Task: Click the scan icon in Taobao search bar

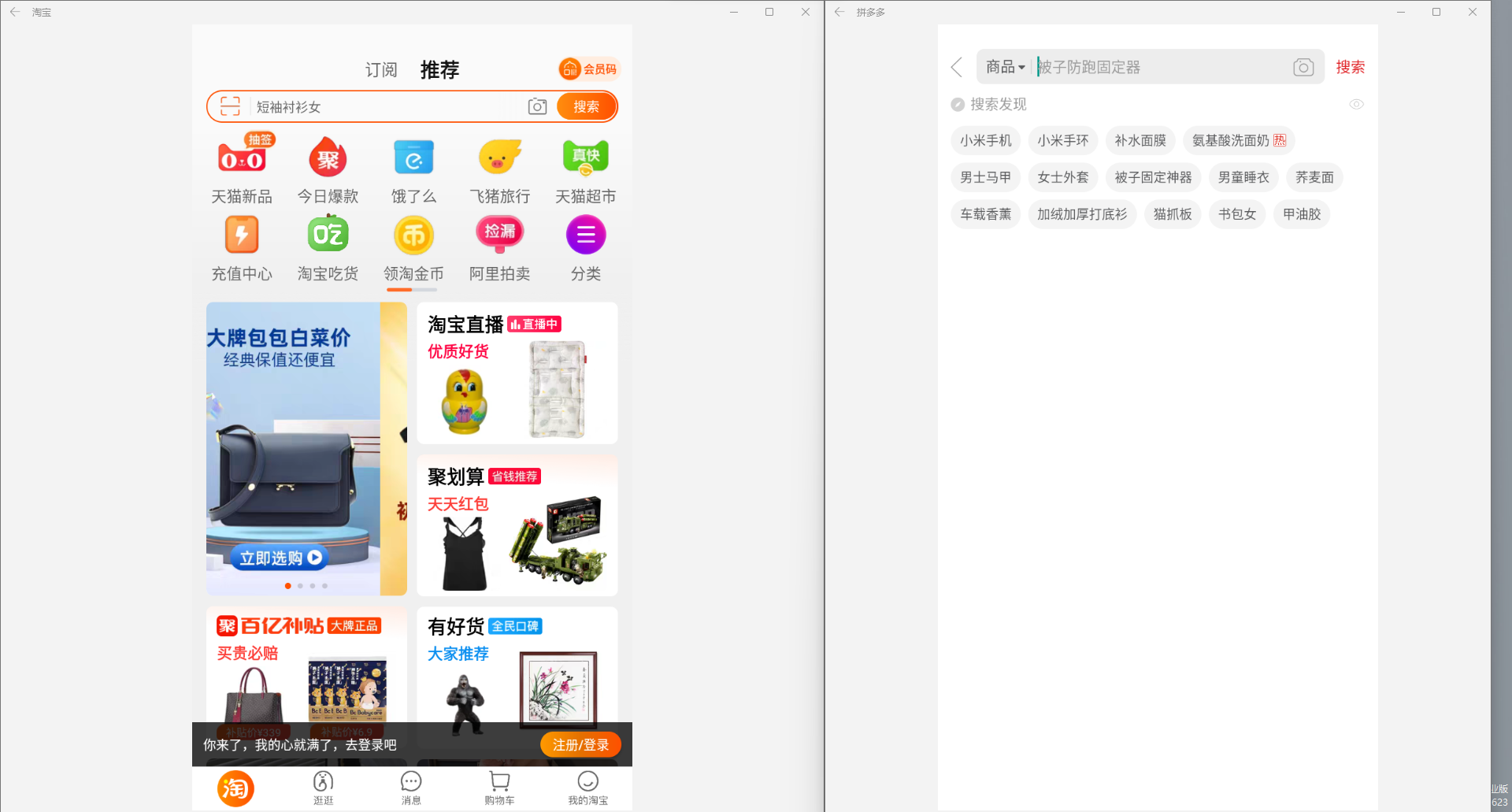Action: 230,106
